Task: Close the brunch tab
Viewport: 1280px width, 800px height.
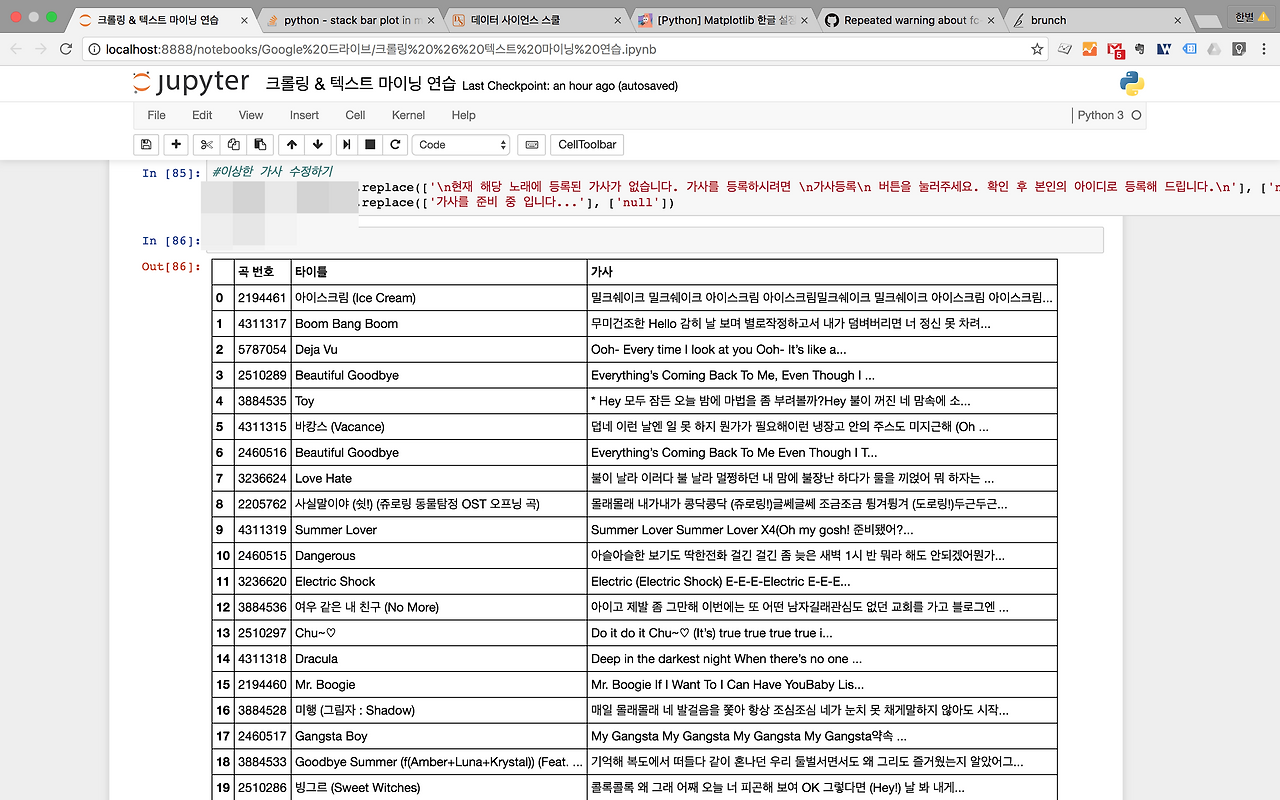Action: click(1177, 20)
